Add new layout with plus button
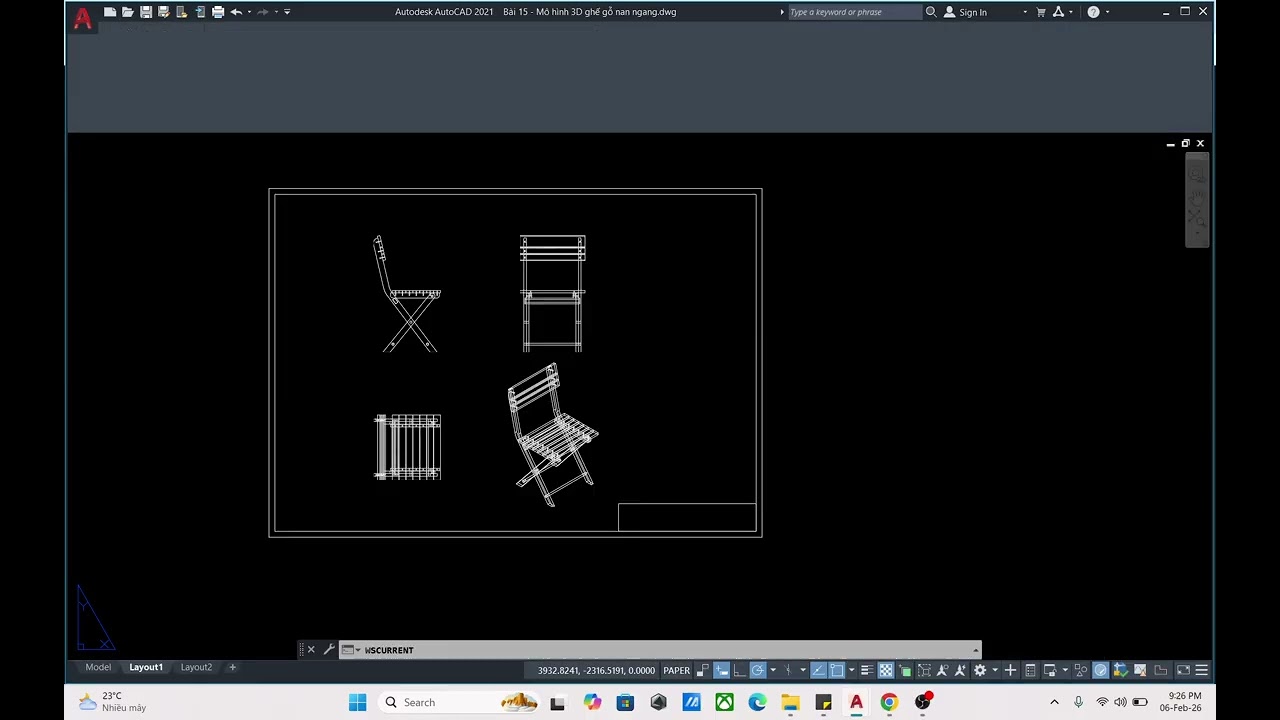Screen dimensions: 1280x720 coord(233,667)
